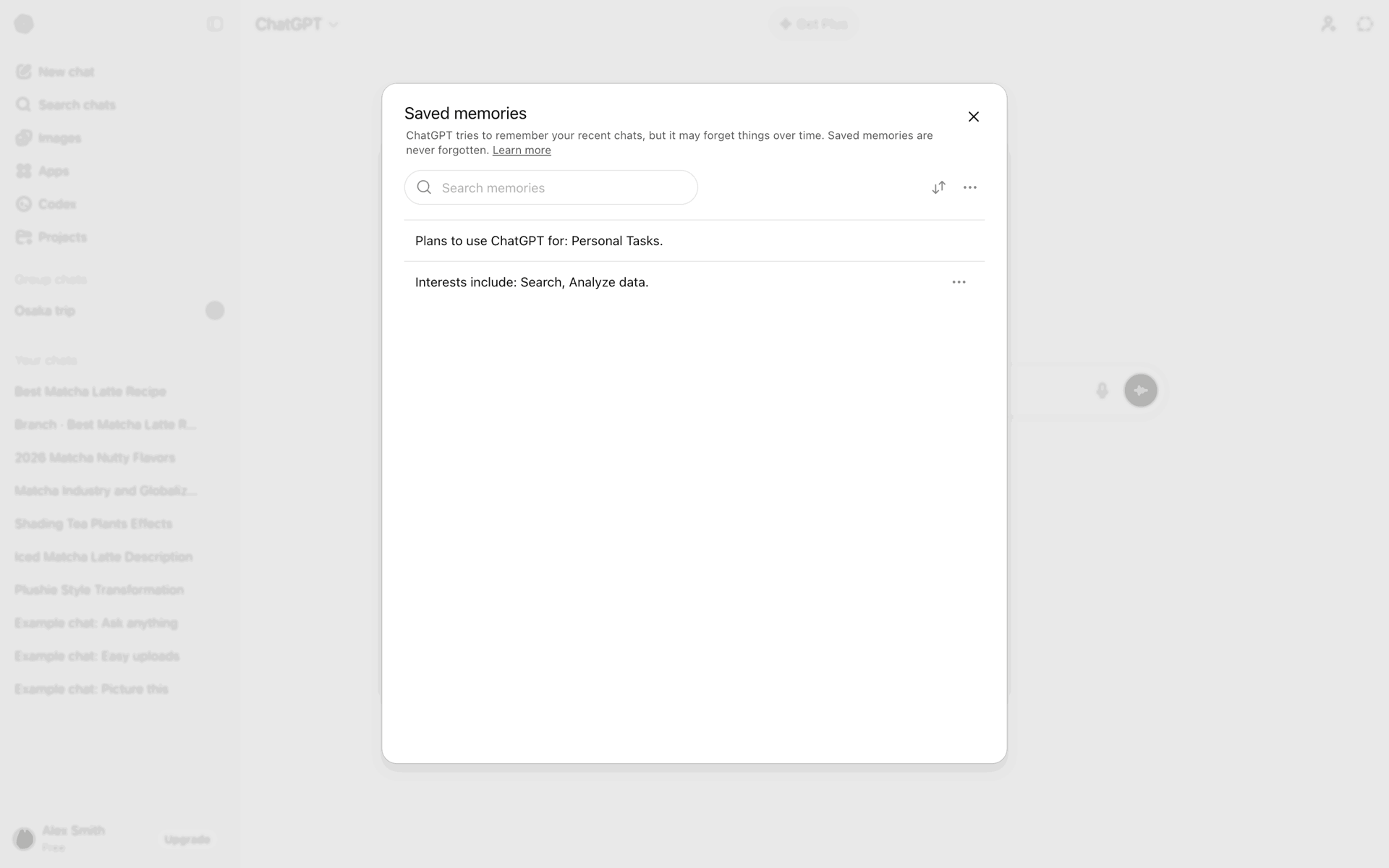Screen dimensions: 1389x868
Task: Open options for Interests include memory
Action: [959, 282]
